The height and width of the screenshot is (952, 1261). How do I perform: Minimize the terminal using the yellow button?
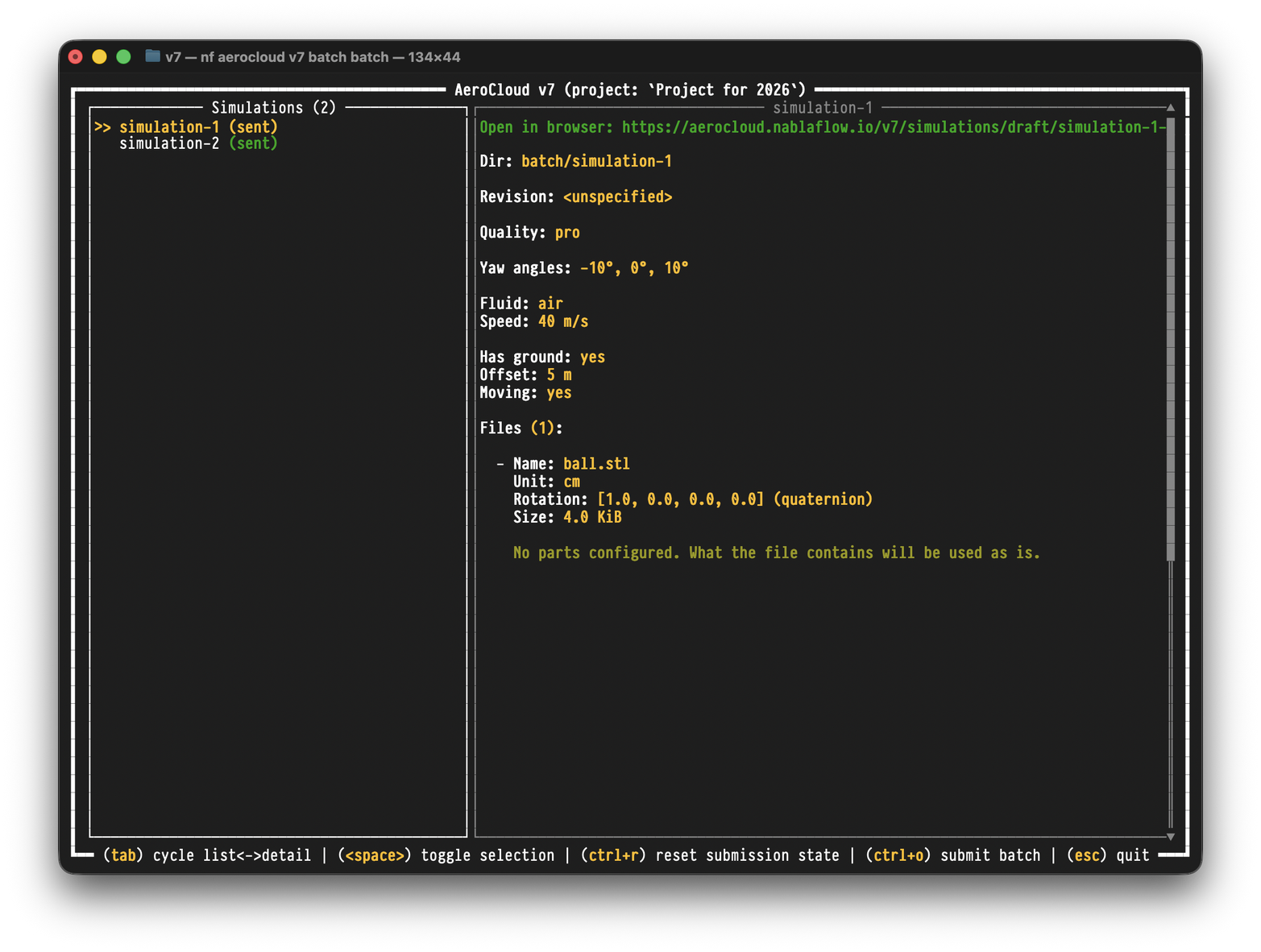(99, 56)
